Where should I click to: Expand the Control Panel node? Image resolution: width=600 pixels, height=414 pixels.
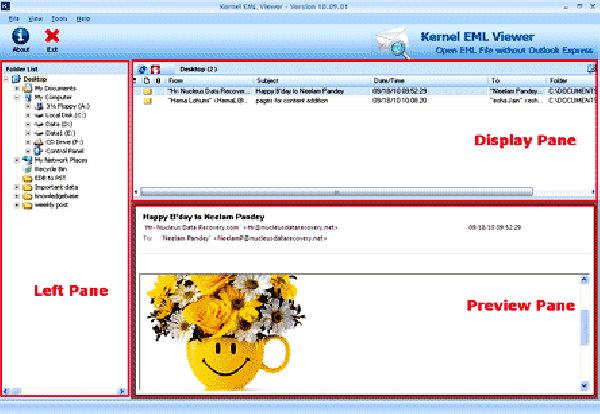[28, 151]
